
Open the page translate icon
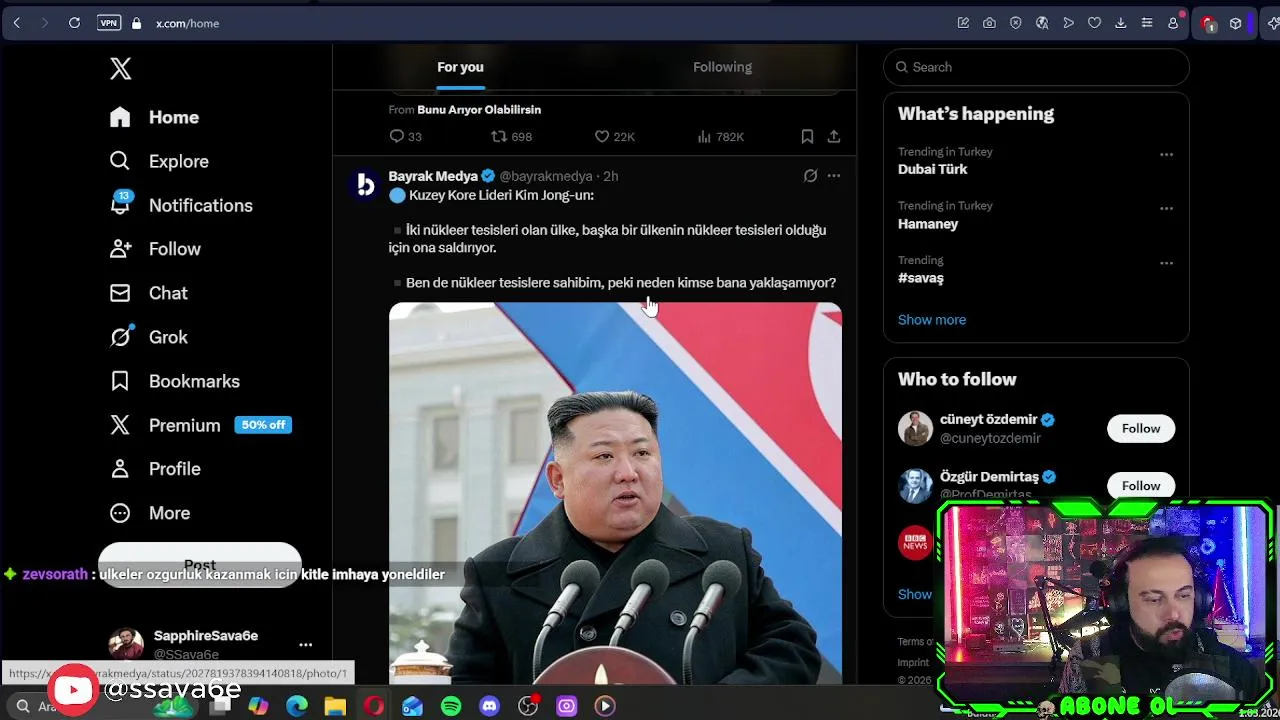point(1042,23)
